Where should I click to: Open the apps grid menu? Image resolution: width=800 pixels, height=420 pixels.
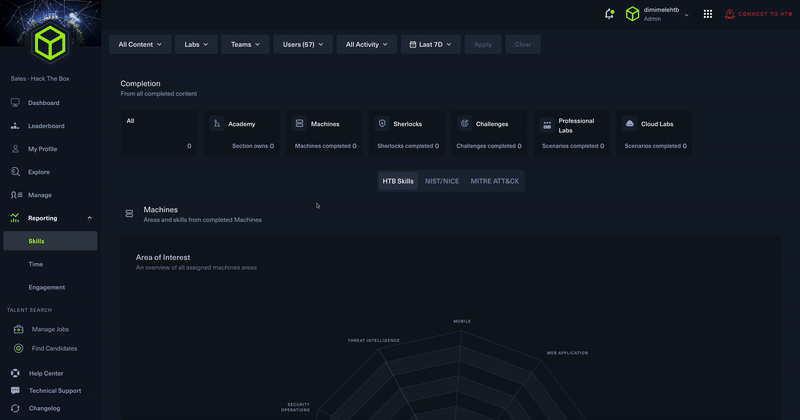click(708, 14)
